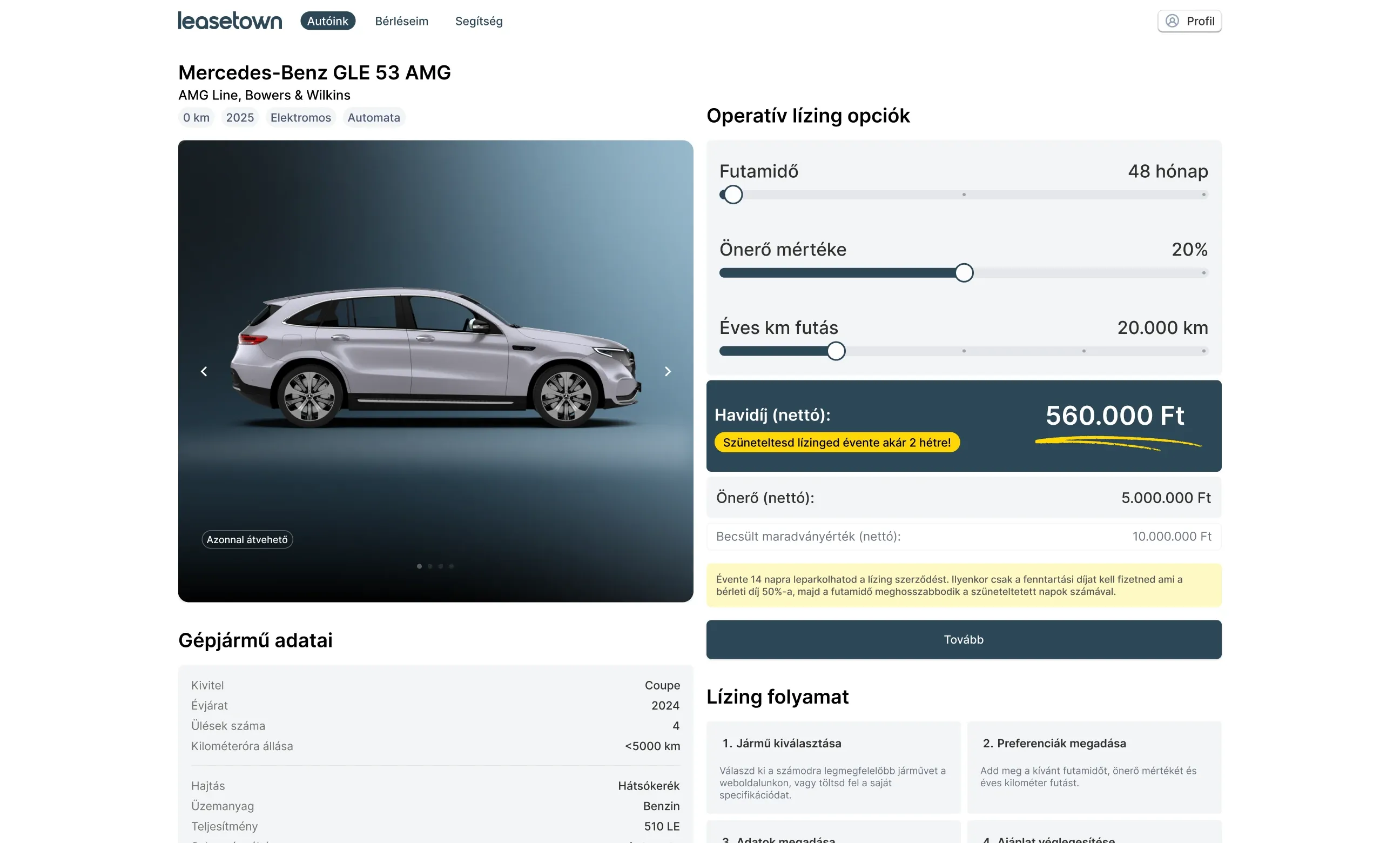Open the Segítség menu item
Screen dimensions: 1400x843
tap(479, 21)
